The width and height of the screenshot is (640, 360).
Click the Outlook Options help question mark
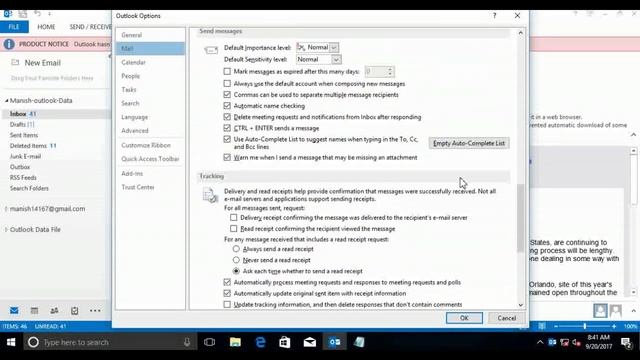tap(494, 16)
